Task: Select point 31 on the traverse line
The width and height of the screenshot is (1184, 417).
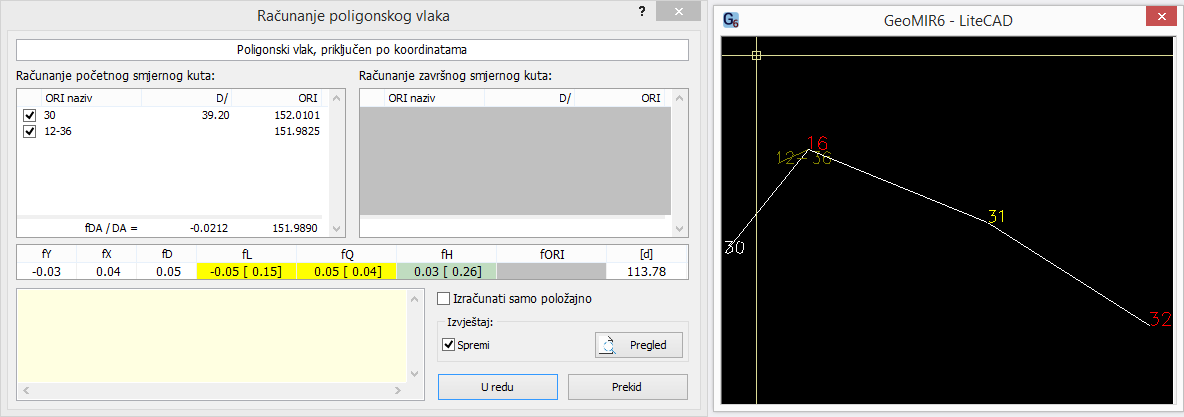Action: [996, 217]
